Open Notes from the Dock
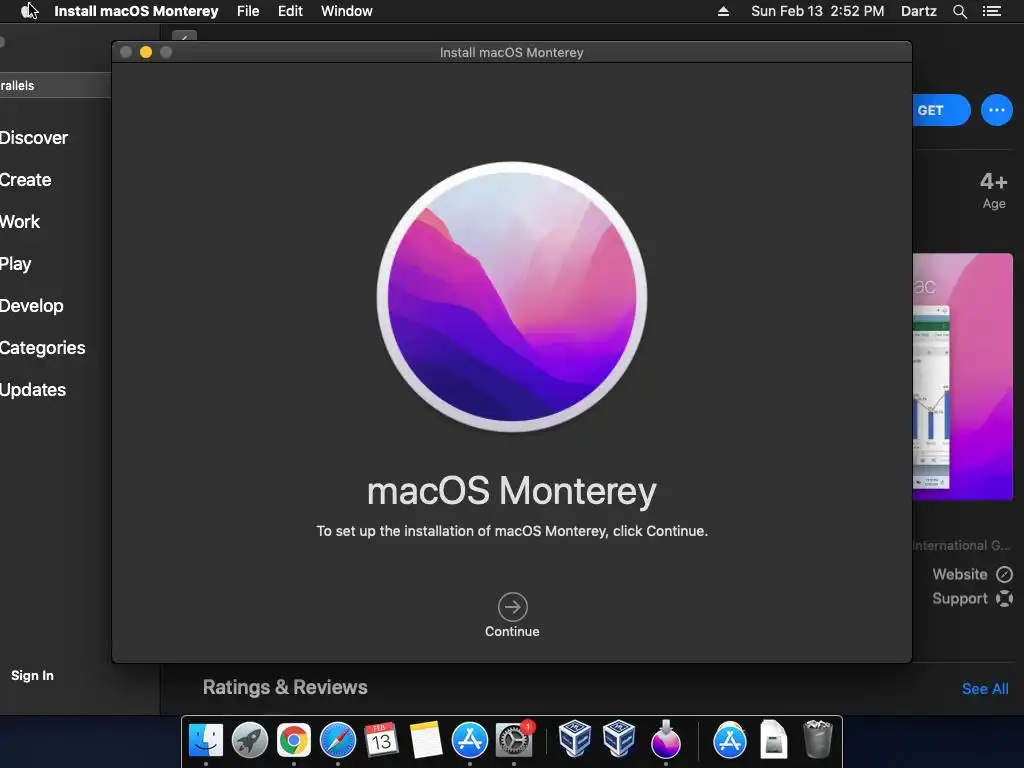1024x768 pixels. (426, 740)
